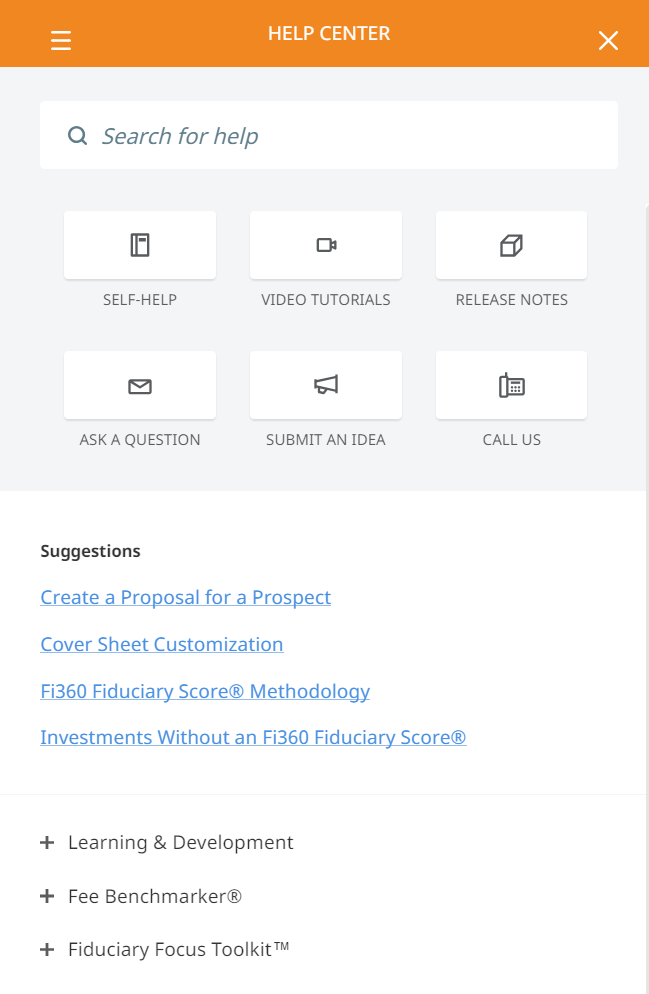649x994 pixels.
Task: Open the Video Tutorials camera icon
Action: click(326, 245)
